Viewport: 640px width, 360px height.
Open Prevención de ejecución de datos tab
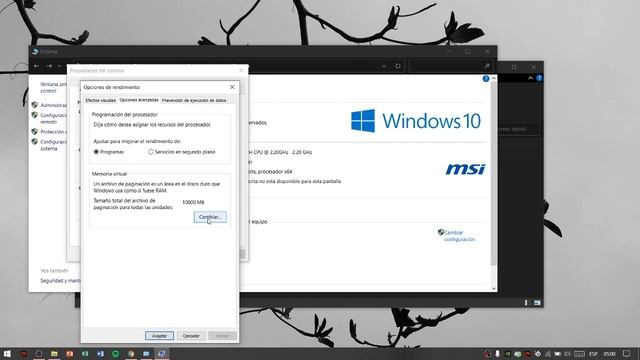click(x=194, y=100)
